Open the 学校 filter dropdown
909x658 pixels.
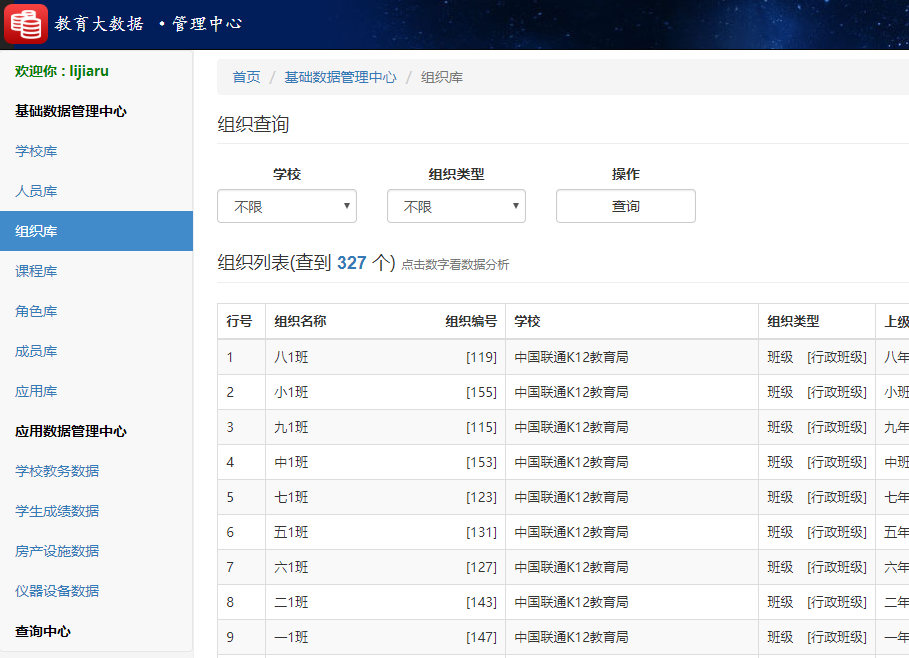click(286, 206)
